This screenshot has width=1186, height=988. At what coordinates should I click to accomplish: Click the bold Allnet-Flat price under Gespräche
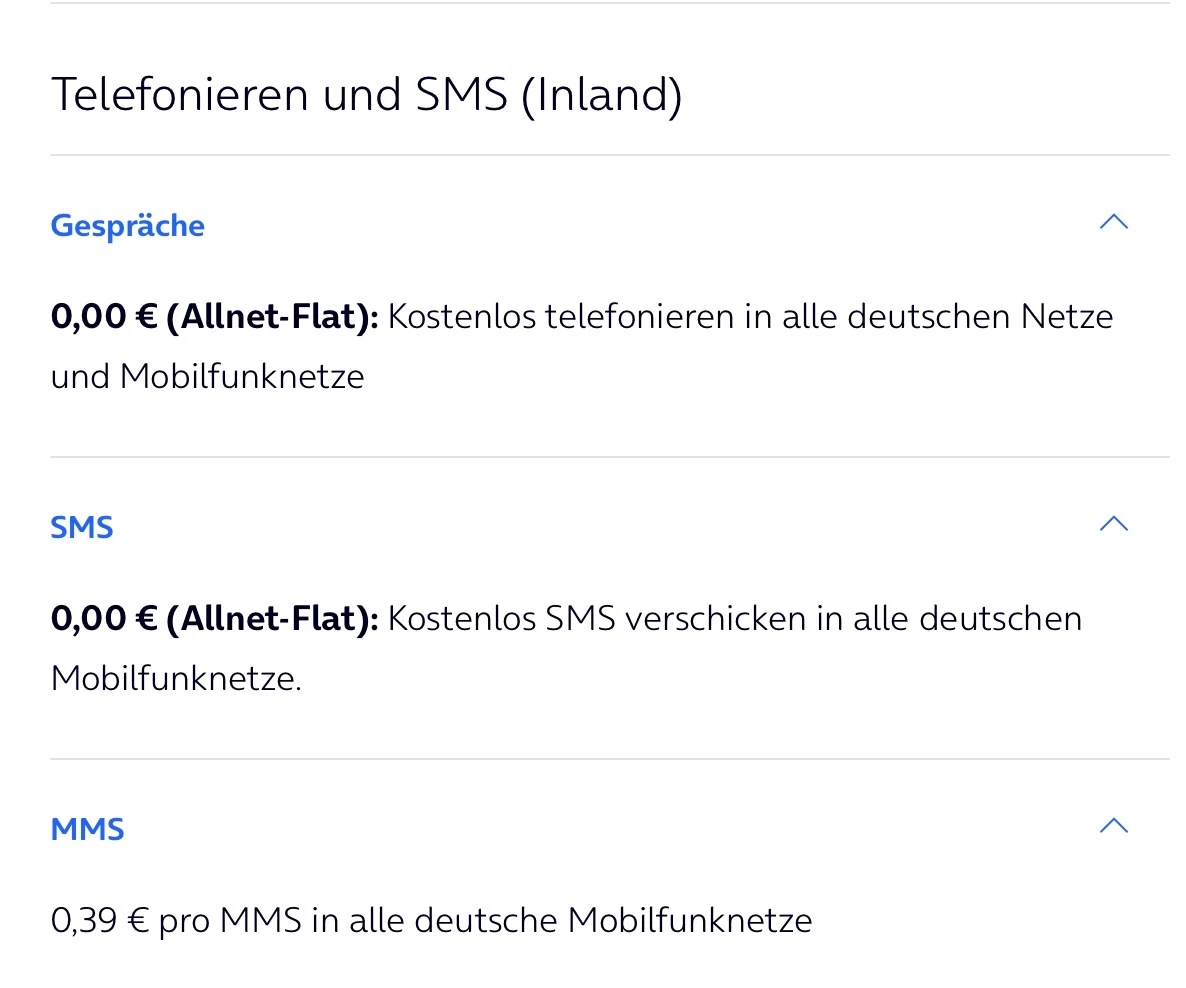(x=215, y=317)
